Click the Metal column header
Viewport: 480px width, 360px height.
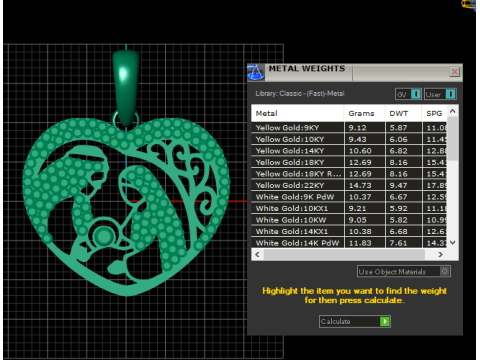tap(297, 113)
